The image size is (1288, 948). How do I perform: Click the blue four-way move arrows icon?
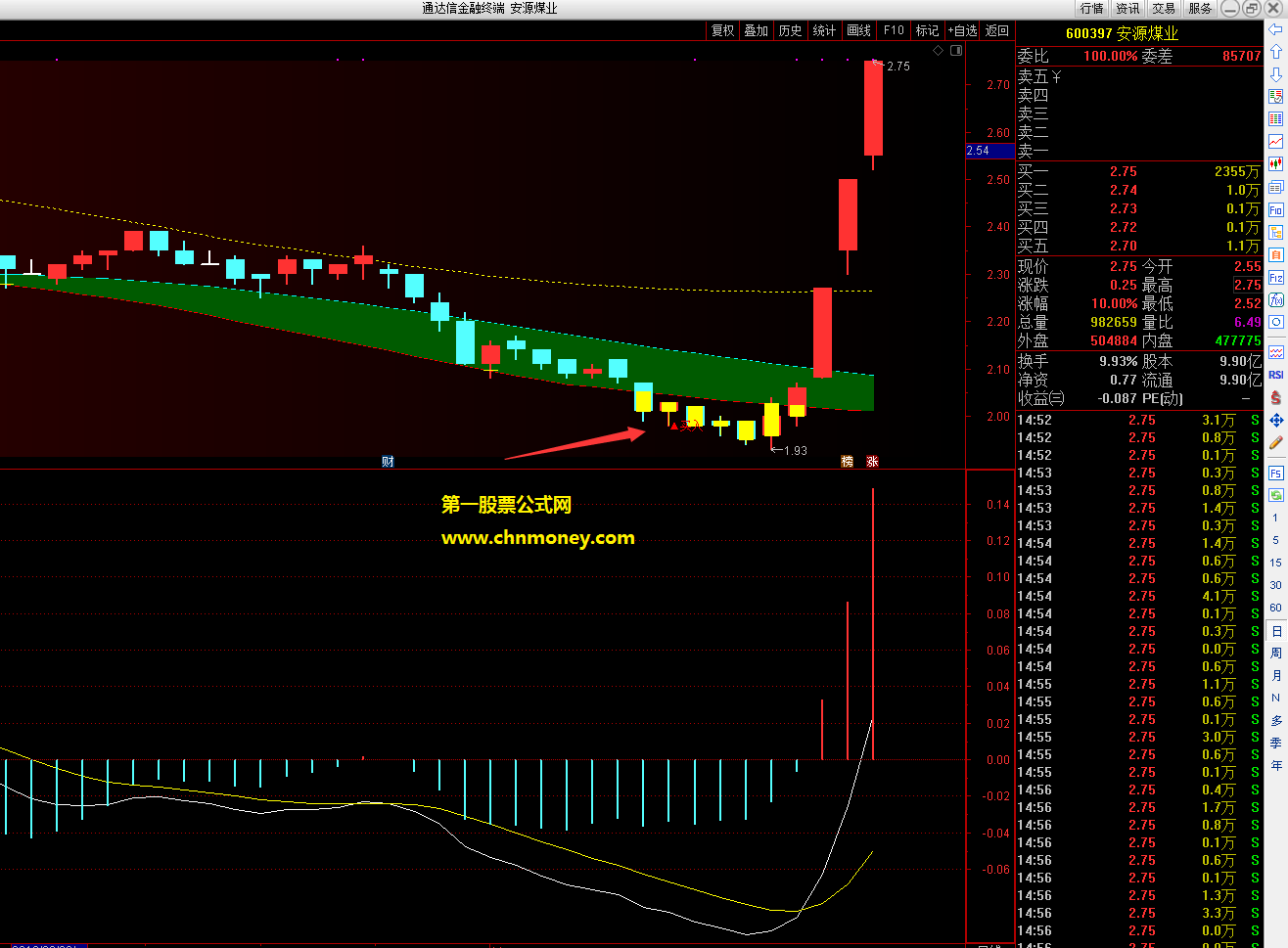click(x=1276, y=420)
